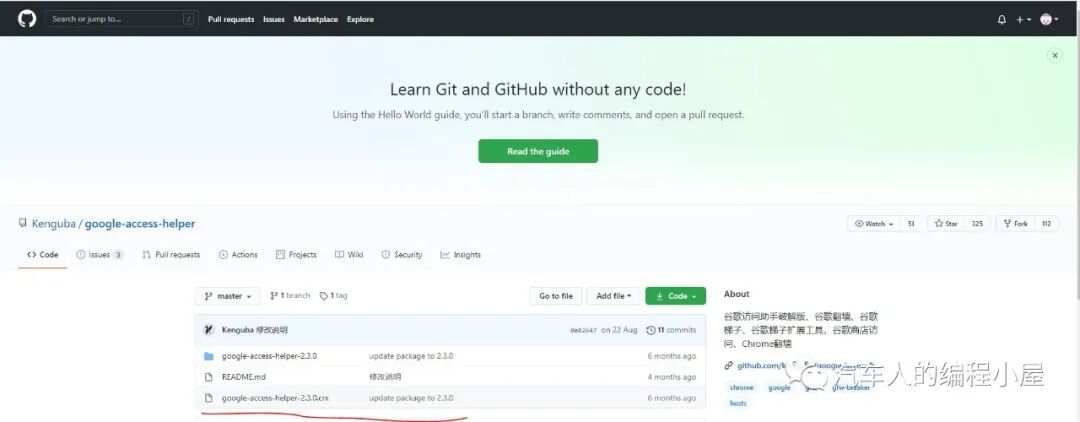Switch to the Insights tab
Viewport: 1080px width, 422px height.
461,255
